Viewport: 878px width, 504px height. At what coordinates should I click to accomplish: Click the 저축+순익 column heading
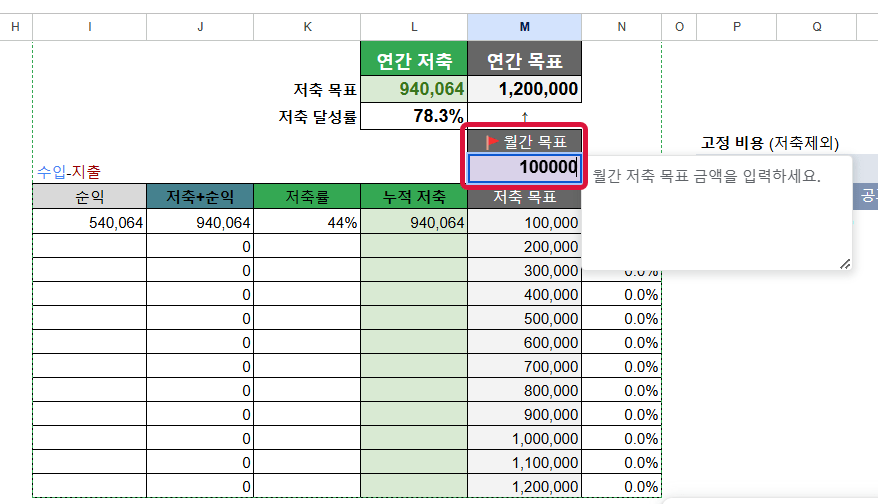pos(200,197)
